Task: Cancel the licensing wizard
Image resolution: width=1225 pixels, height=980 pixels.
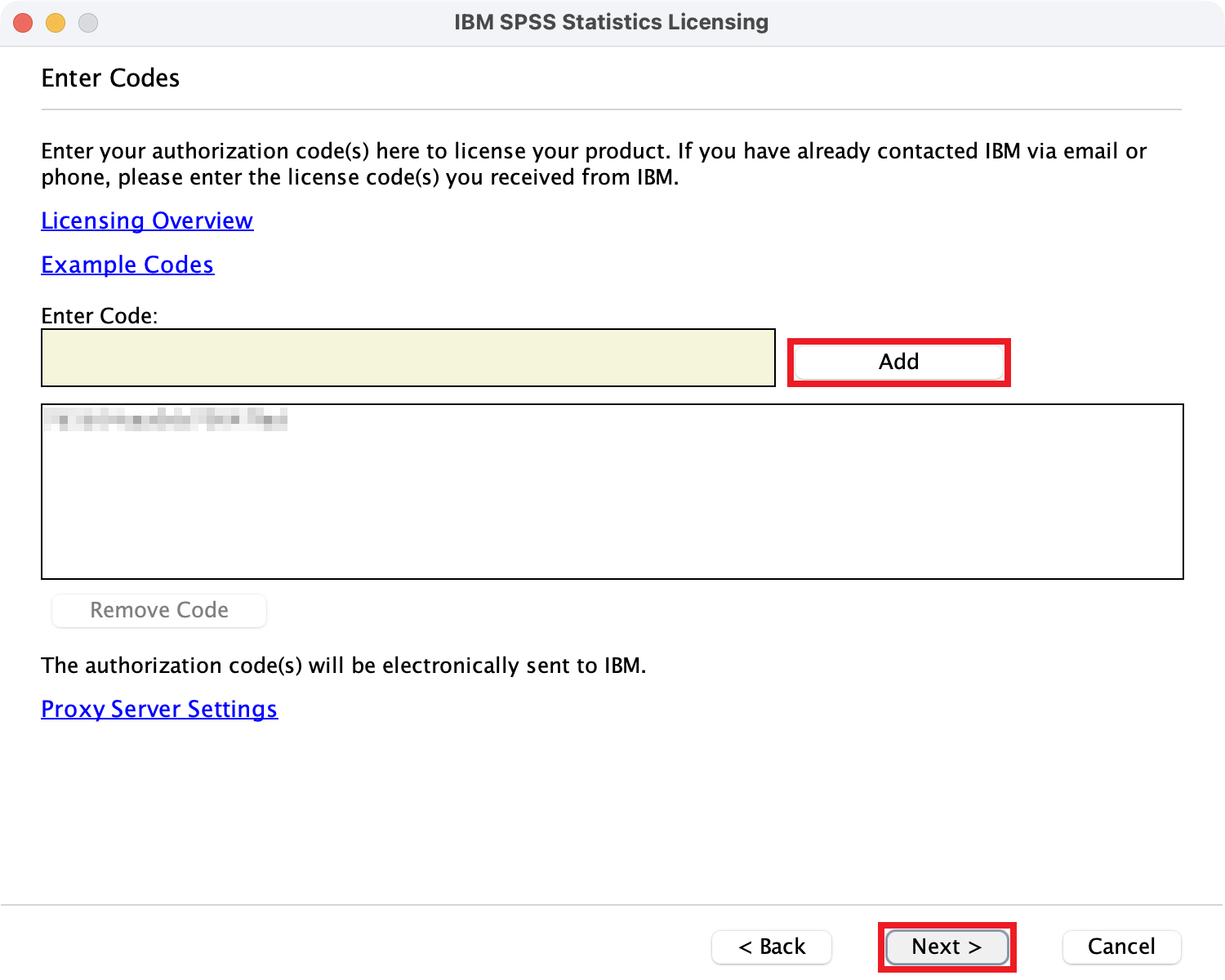Action: click(x=1122, y=947)
